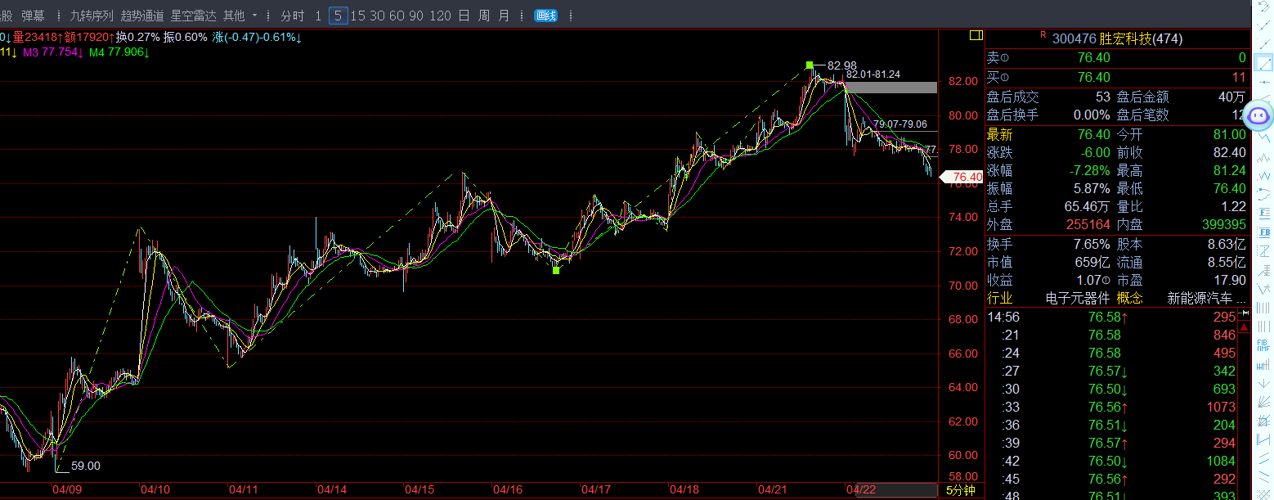Click the 5分钟 period label at bottom
The height and width of the screenshot is (500, 1274).
961,490
